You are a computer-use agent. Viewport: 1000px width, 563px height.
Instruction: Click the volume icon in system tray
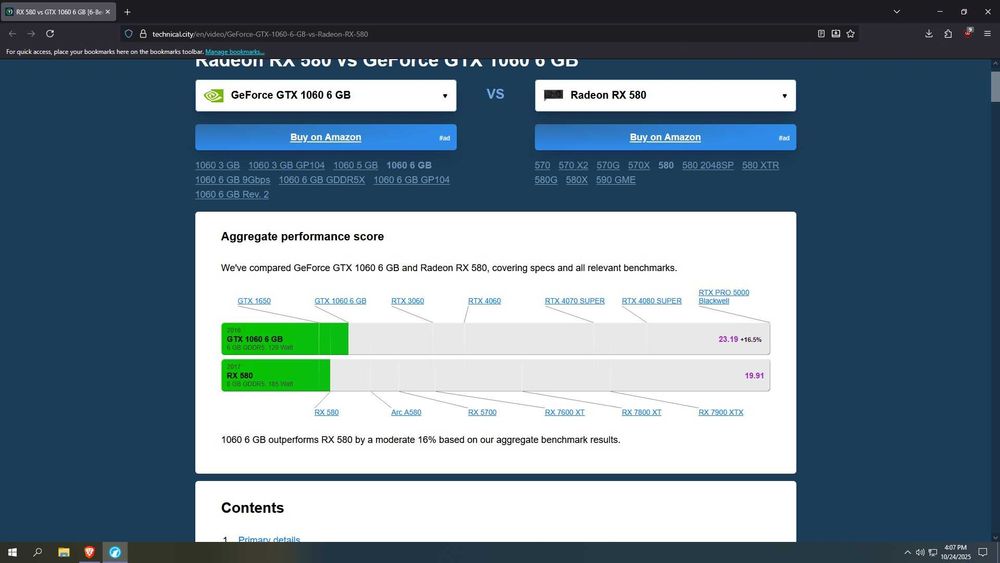coord(920,552)
